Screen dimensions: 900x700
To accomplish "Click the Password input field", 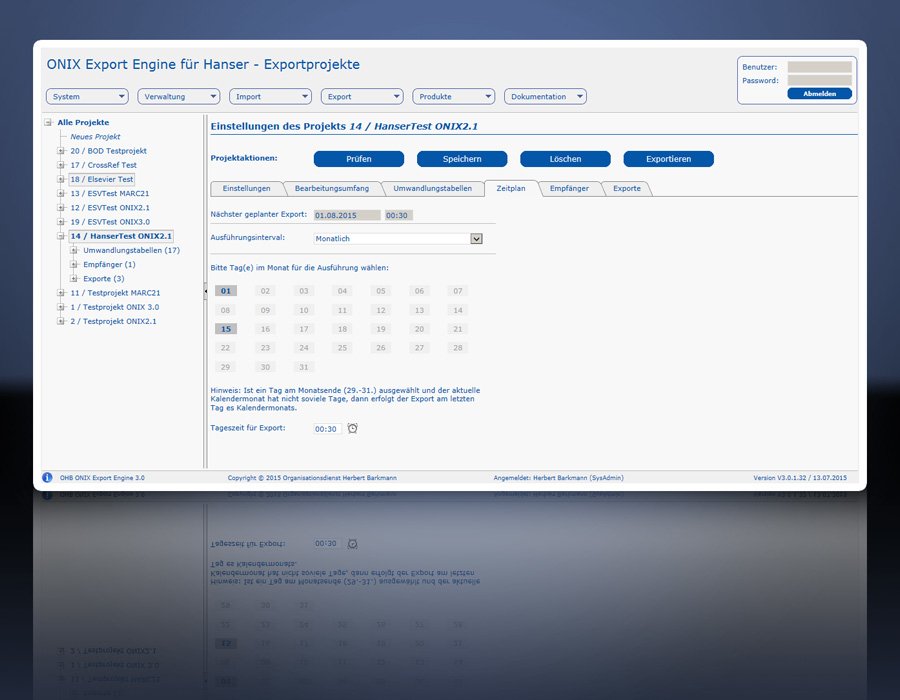I will (x=820, y=80).
